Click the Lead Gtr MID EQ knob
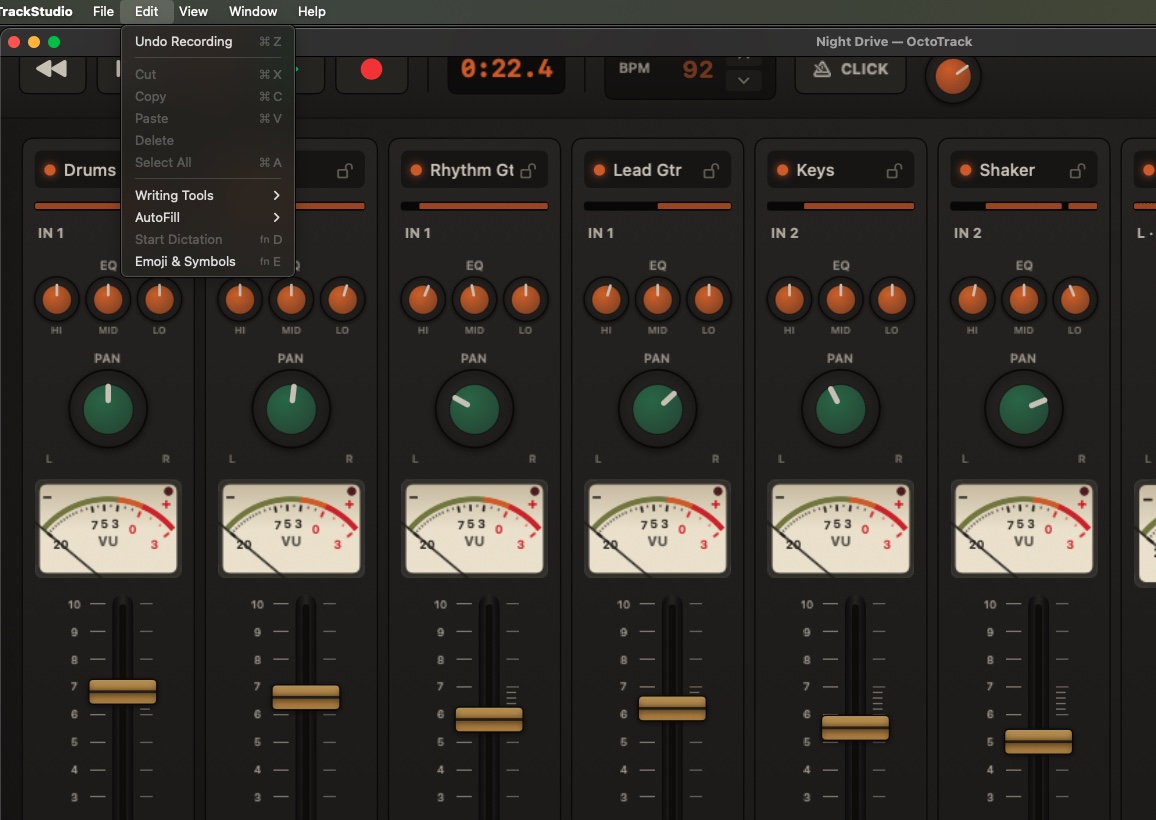The width and height of the screenshot is (1156, 820). [657, 299]
